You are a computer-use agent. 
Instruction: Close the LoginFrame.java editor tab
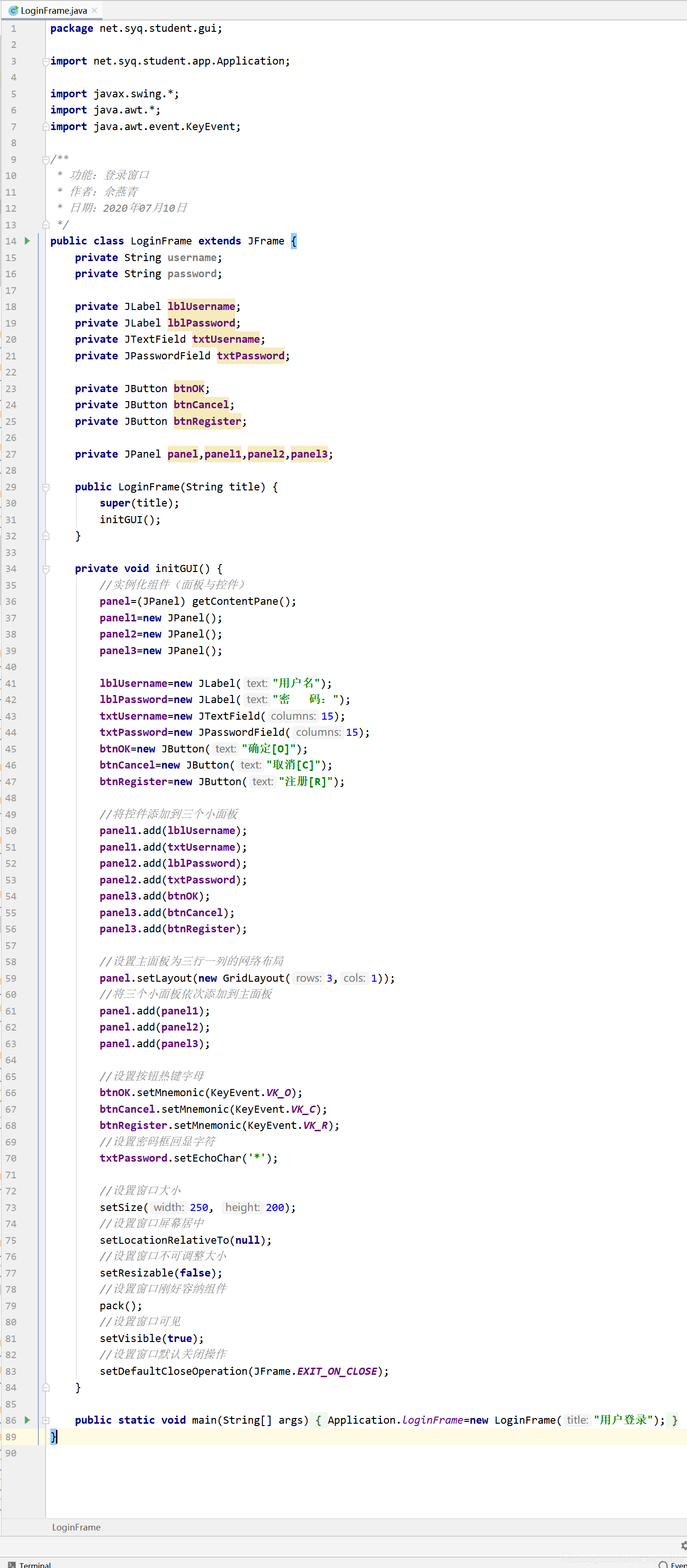click(94, 10)
